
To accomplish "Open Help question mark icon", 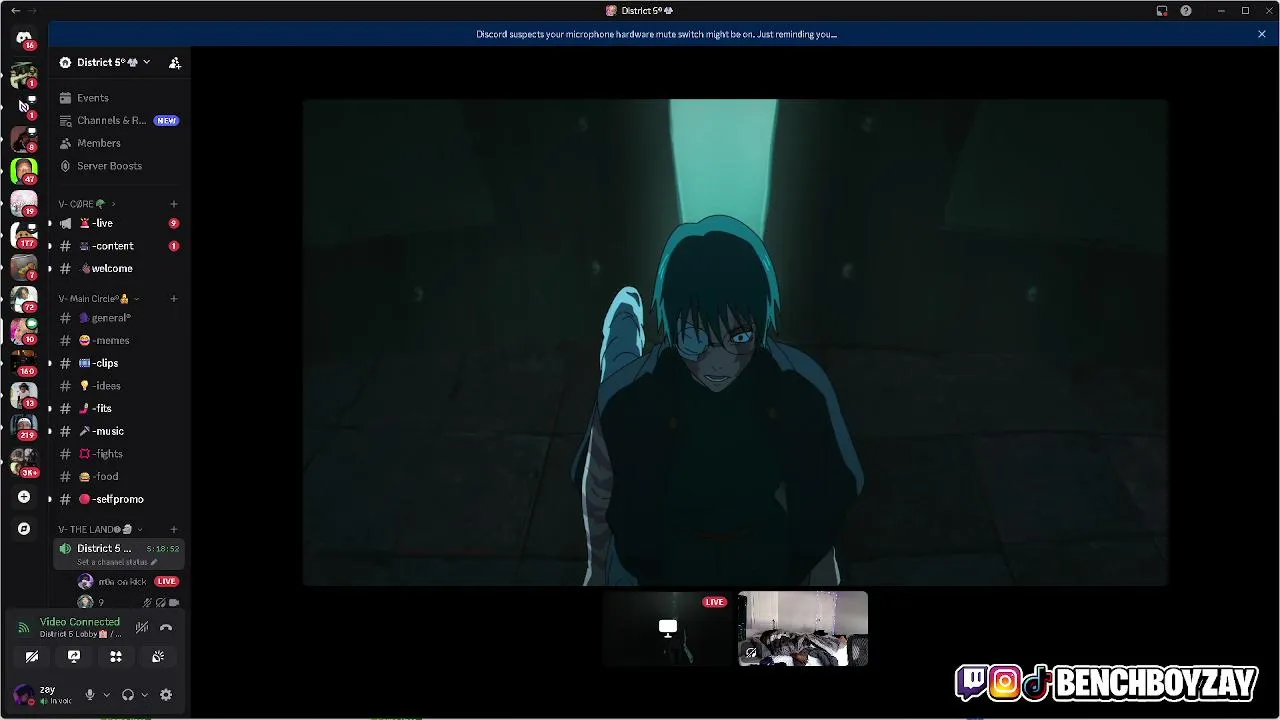I will (x=1186, y=11).
